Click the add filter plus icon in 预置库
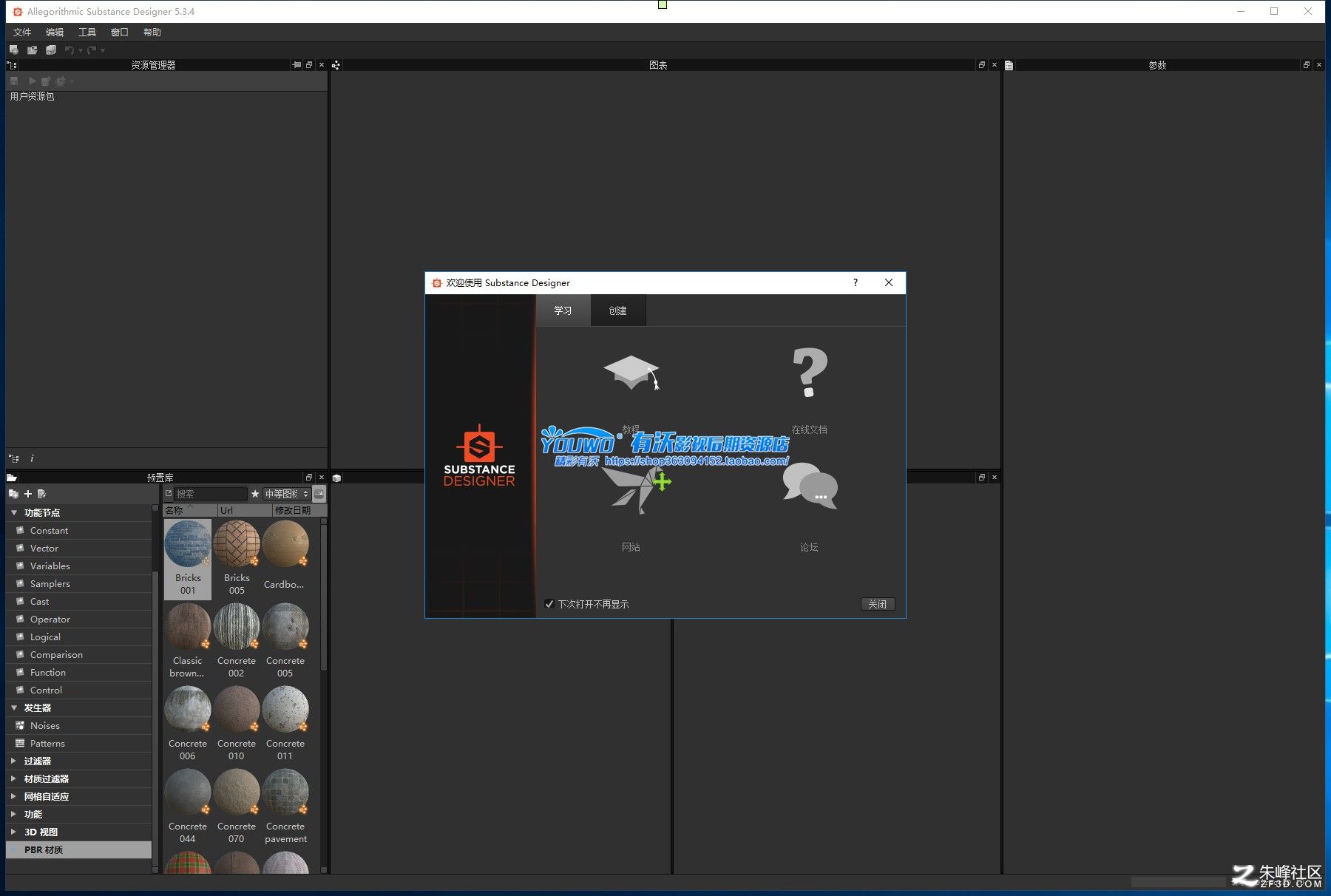1331x896 pixels. [x=28, y=494]
